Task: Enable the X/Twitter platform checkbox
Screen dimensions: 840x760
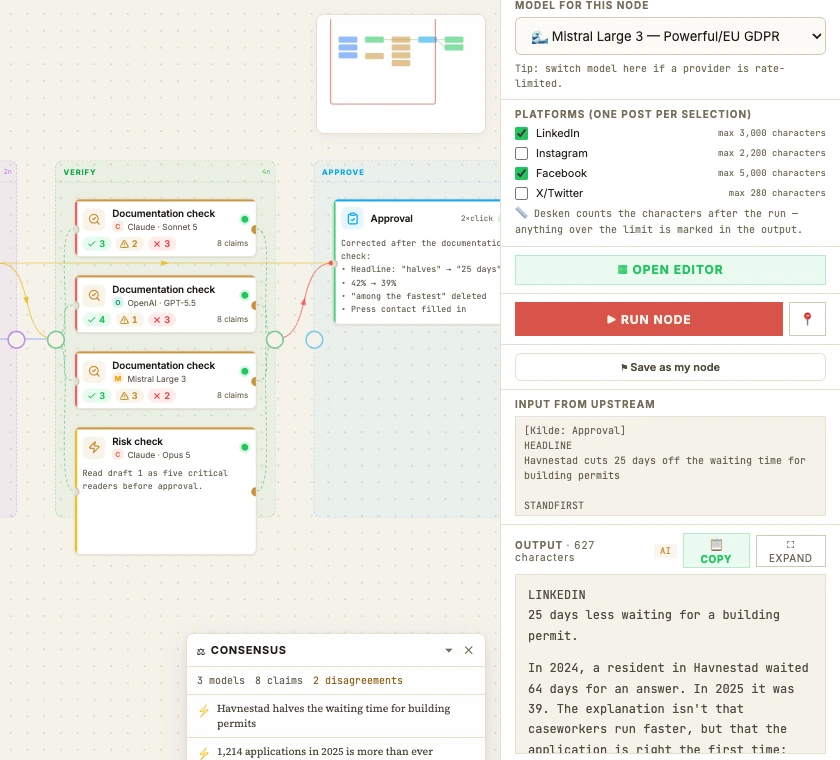Action: pyautogui.click(x=521, y=193)
